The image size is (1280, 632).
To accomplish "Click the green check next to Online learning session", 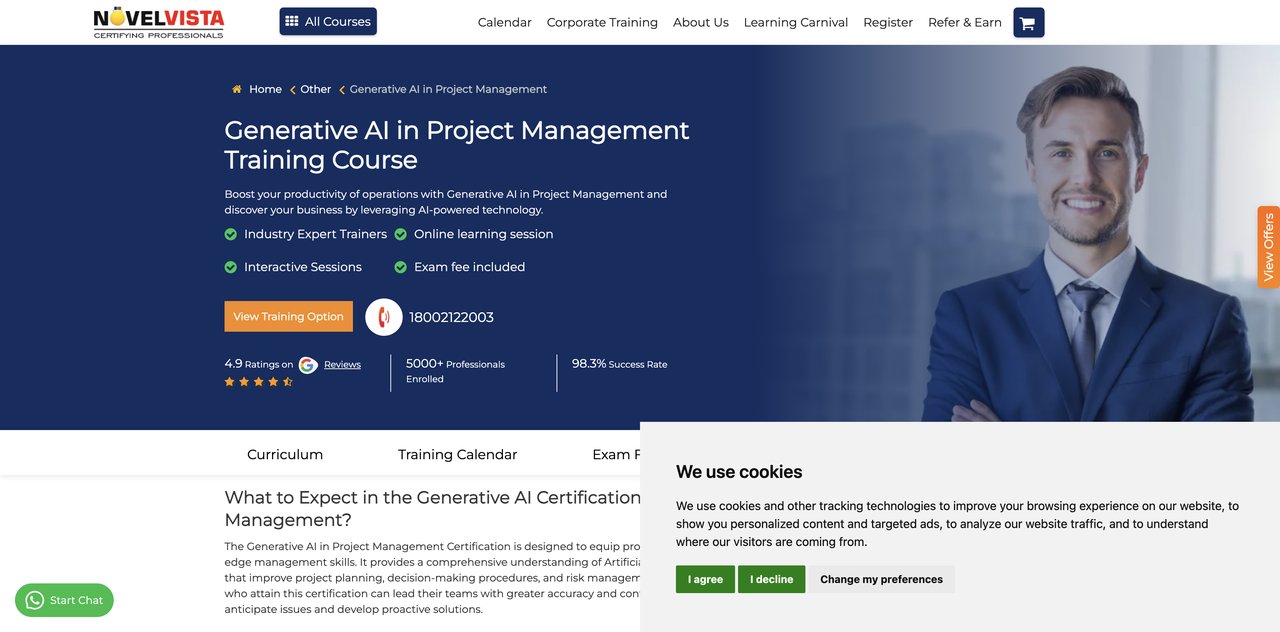I will 401,234.
